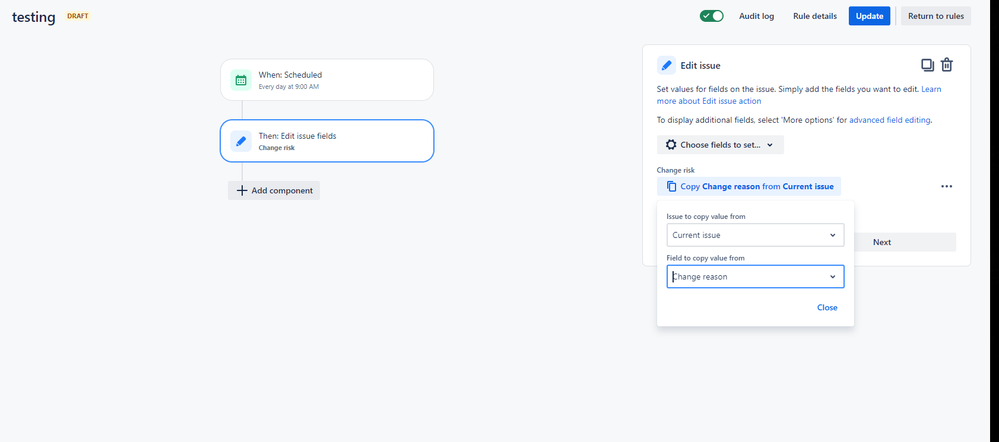Click the calendar Scheduled trigger icon

click(x=241, y=80)
